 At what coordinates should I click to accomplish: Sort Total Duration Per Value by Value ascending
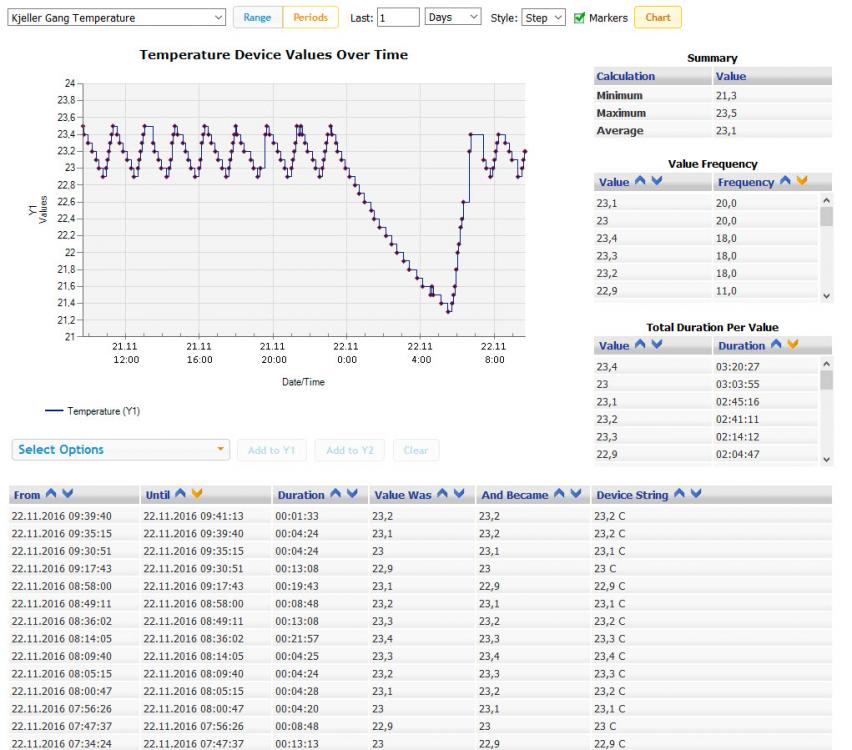click(639, 346)
